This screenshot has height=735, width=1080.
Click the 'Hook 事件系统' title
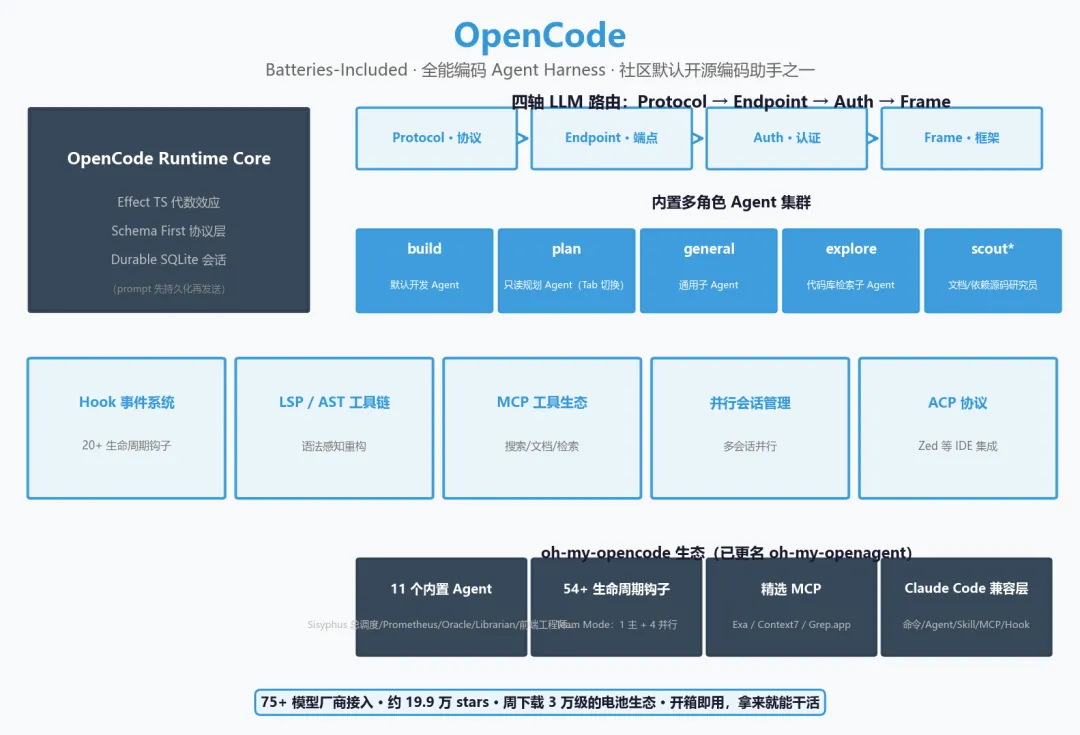click(x=127, y=402)
